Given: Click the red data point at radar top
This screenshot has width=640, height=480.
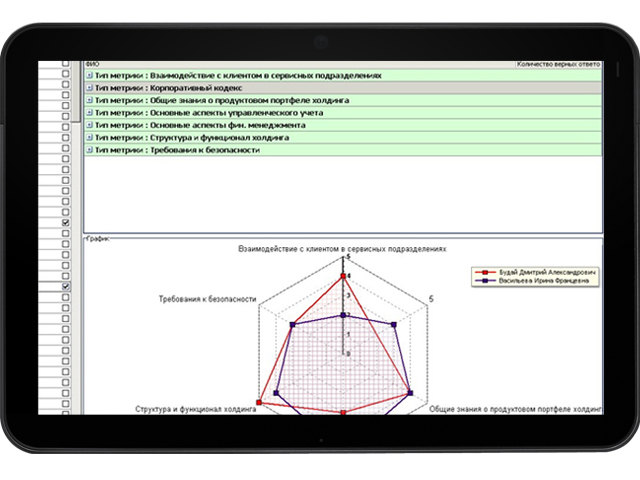Looking at the screenshot, I should click(x=343, y=276).
